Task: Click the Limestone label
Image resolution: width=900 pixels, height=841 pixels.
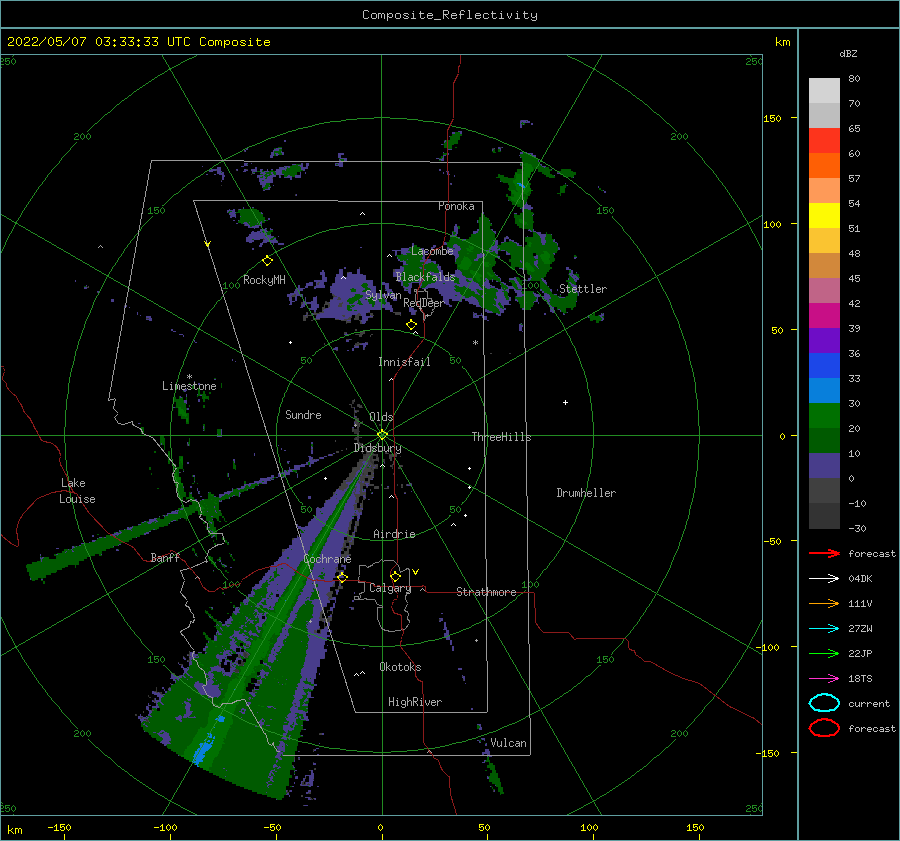Action: 189,386
